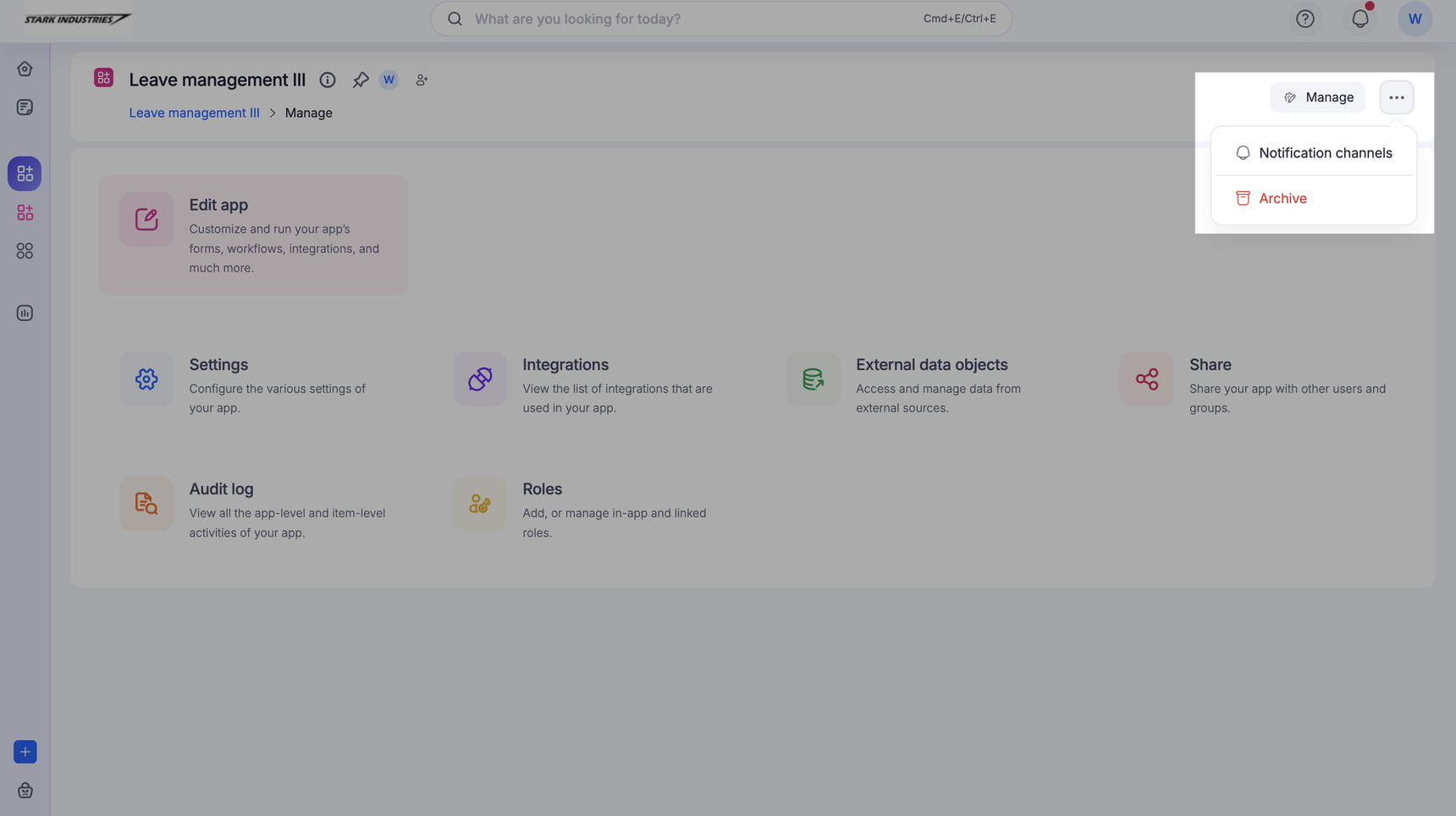This screenshot has width=1456, height=816.
Task: Open the W user profile avatar
Action: (1415, 19)
